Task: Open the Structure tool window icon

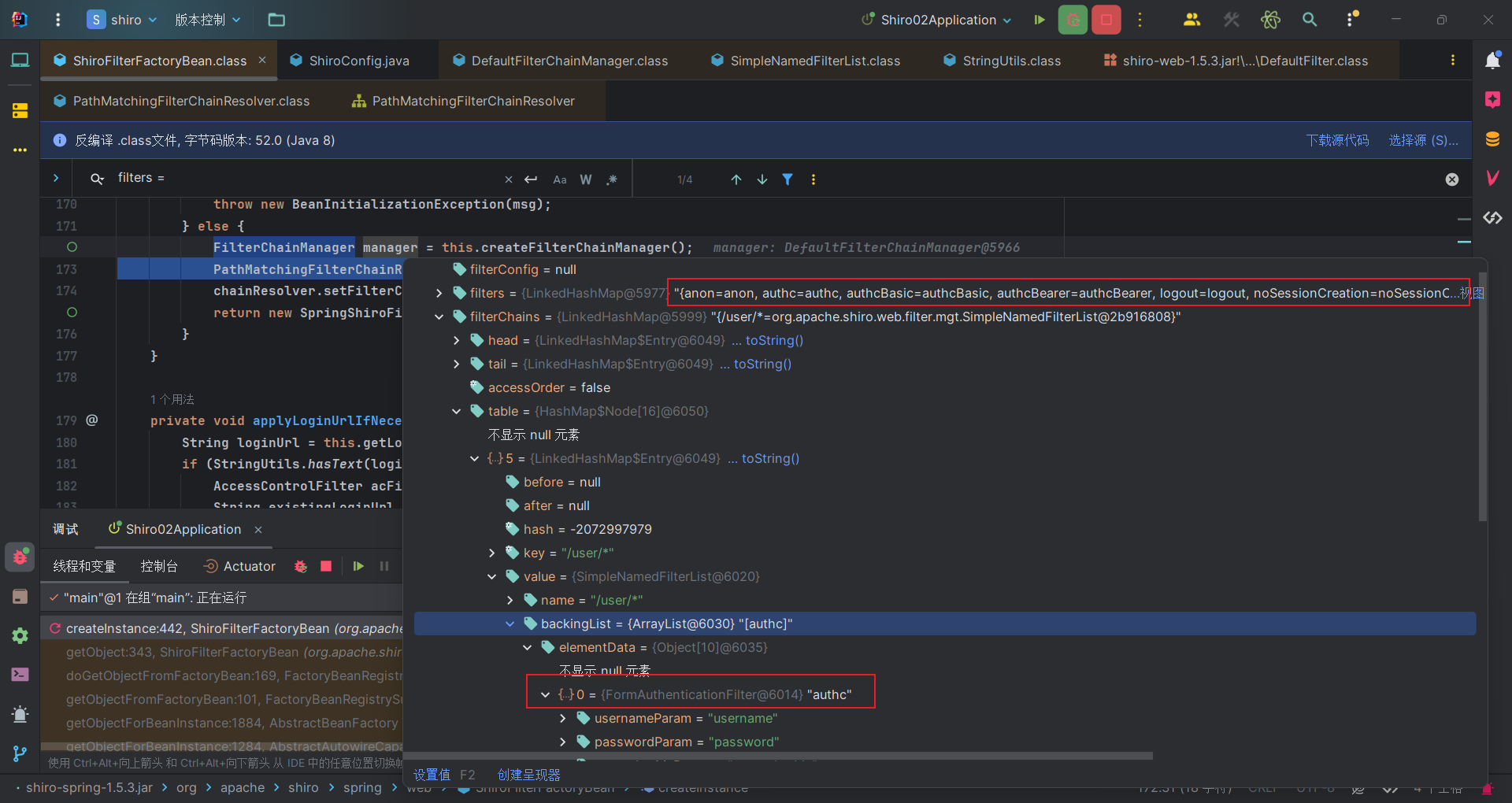Action: tap(20, 110)
